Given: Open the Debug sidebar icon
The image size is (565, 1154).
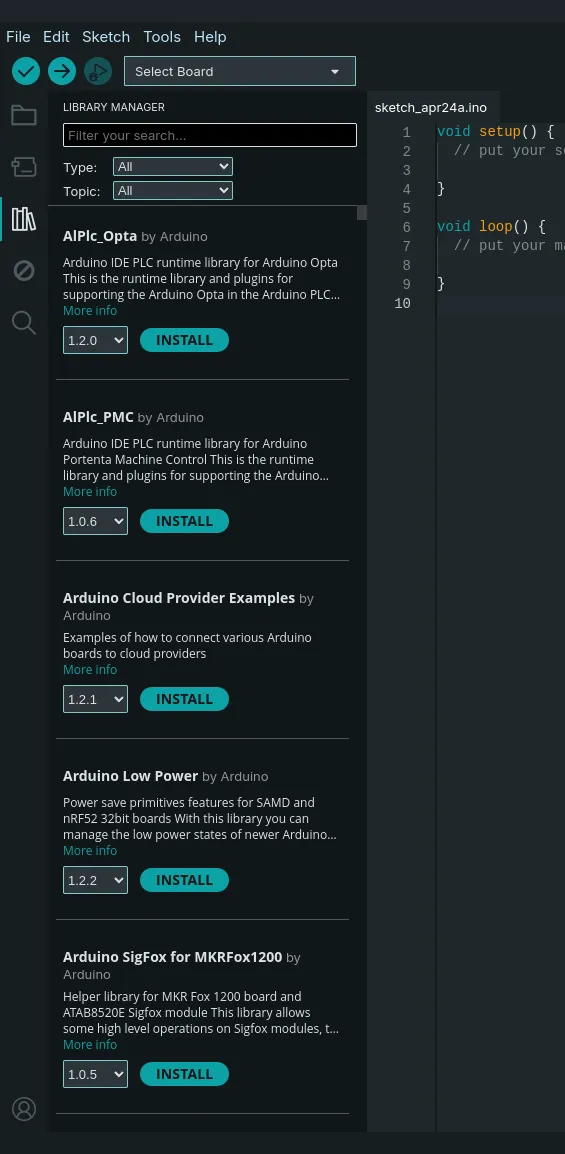Looking at the screenshot, I should [24, 271].
